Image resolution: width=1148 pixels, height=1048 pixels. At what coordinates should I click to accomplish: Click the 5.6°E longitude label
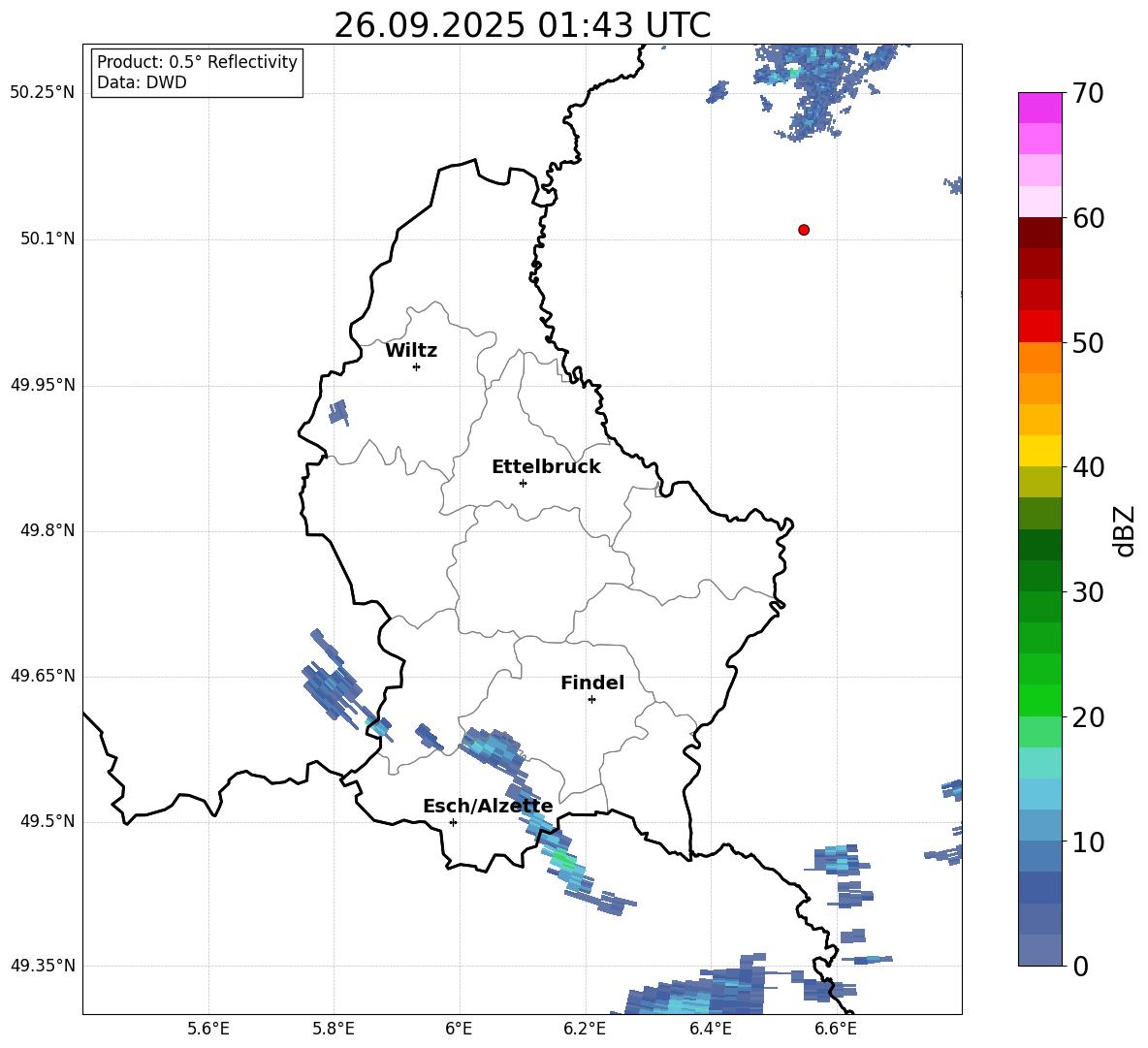(208, 1029)
